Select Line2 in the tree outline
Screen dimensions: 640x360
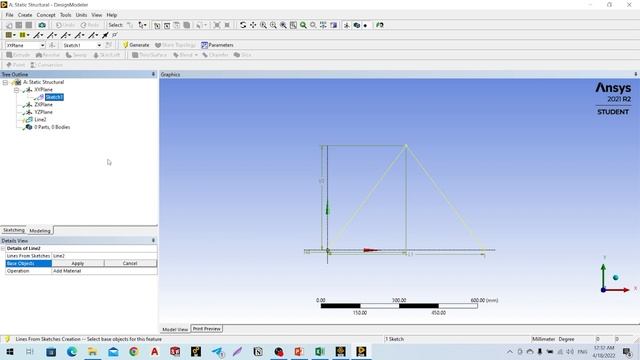pos(40,120)
